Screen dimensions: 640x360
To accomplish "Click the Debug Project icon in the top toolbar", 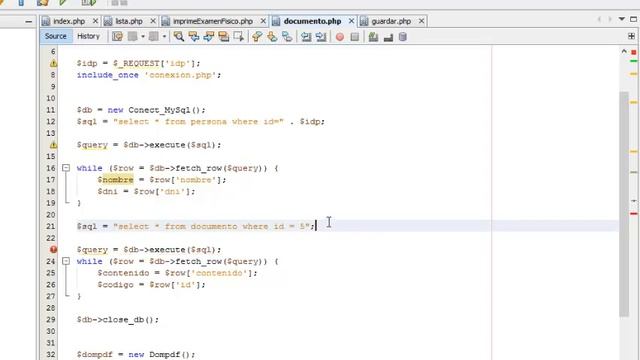I will click(x=89, y=2).
